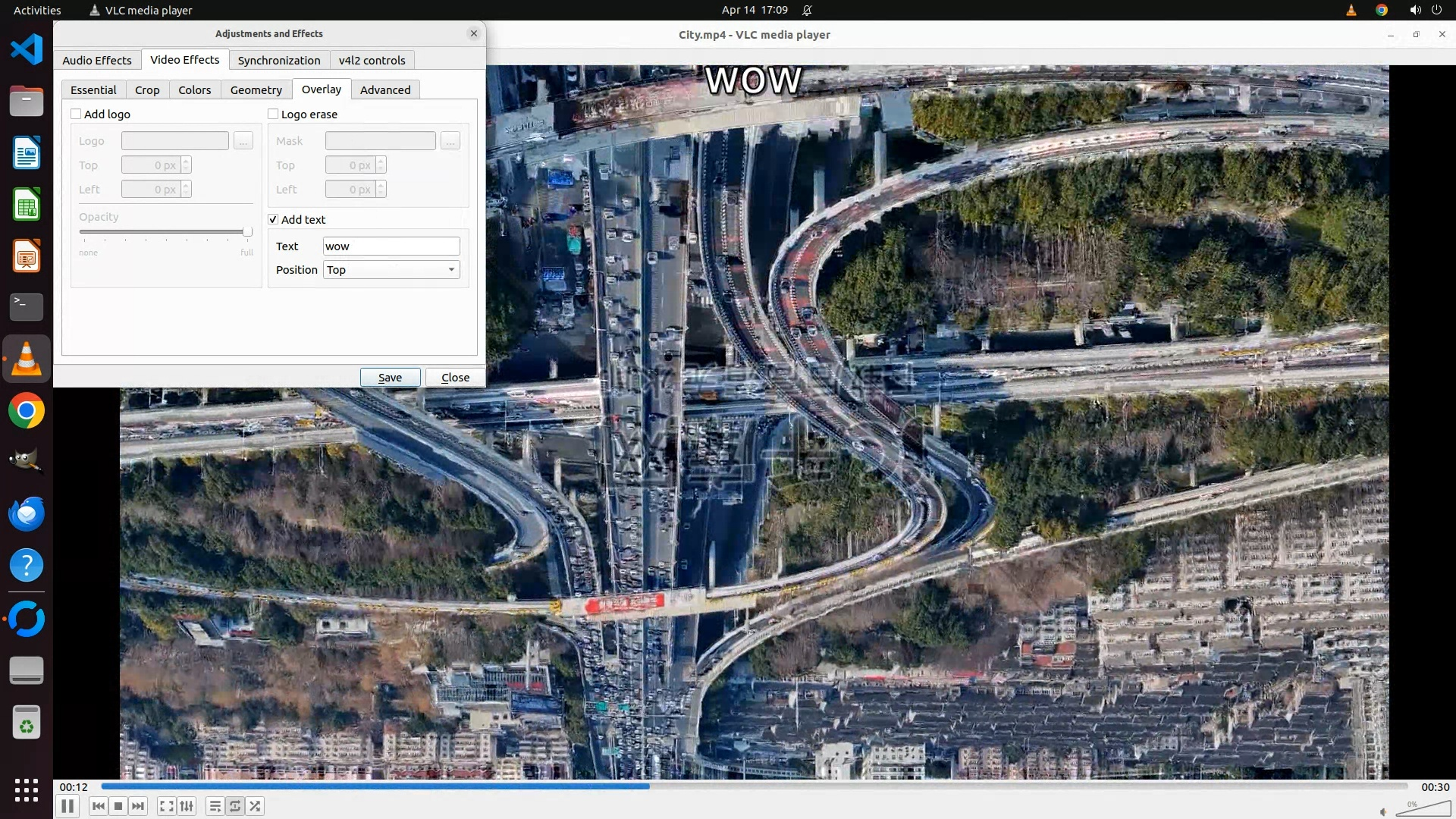This screenshot has width=1456, height=819.
Task: Open the Synchronization tab
Action: pos(278,60)
